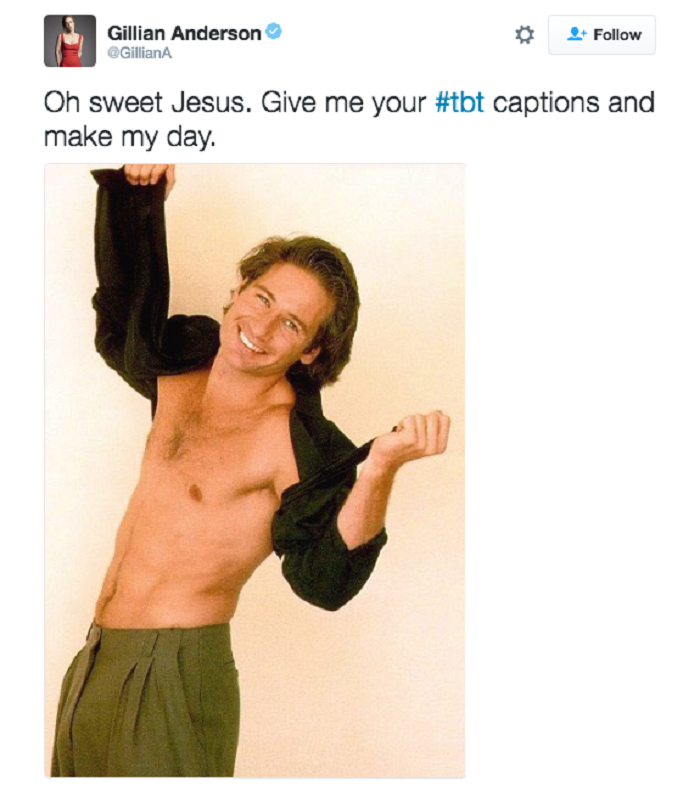
Task: Click the word 'Follow' on the button
Action: [x=617, y=35]
